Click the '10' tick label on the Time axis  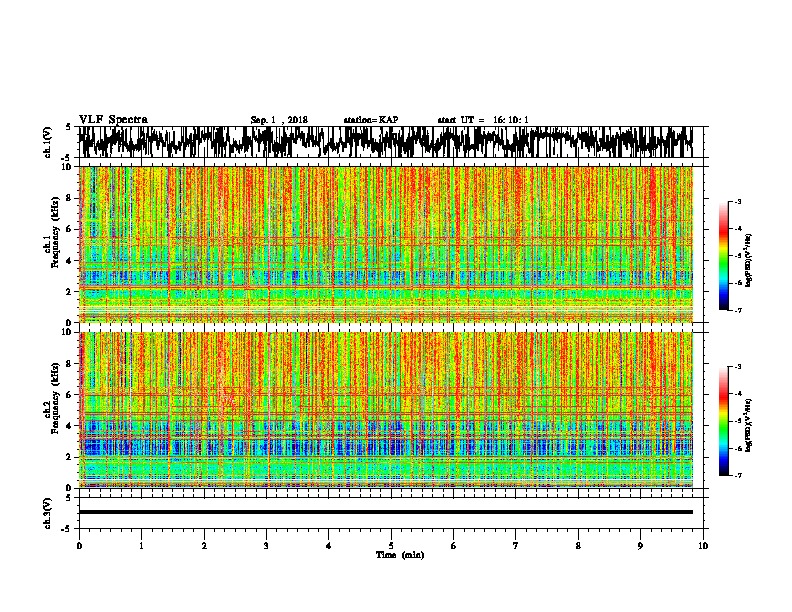coord(703,546)
